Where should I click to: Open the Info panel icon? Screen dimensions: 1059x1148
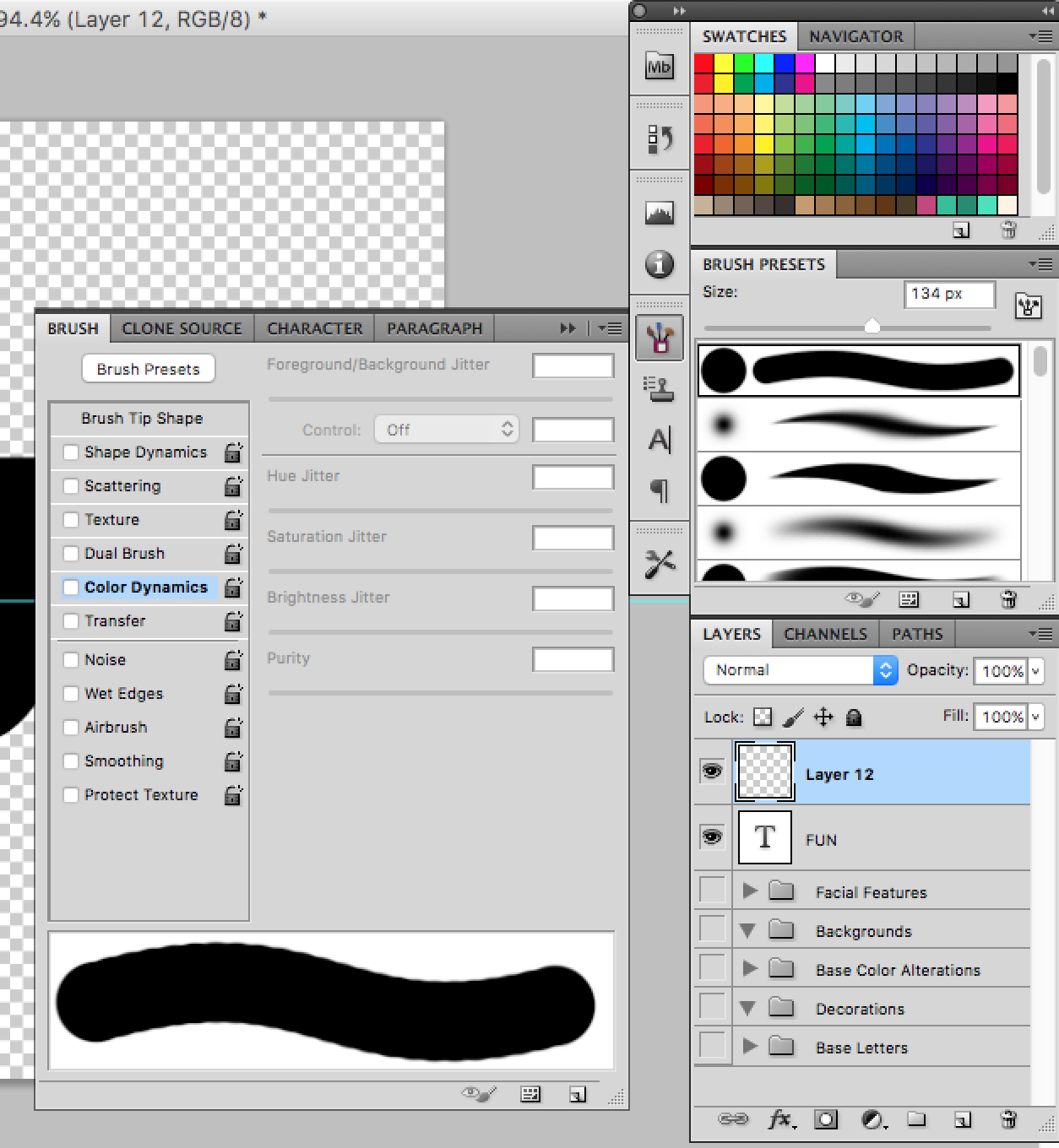[x=660, y=264]
